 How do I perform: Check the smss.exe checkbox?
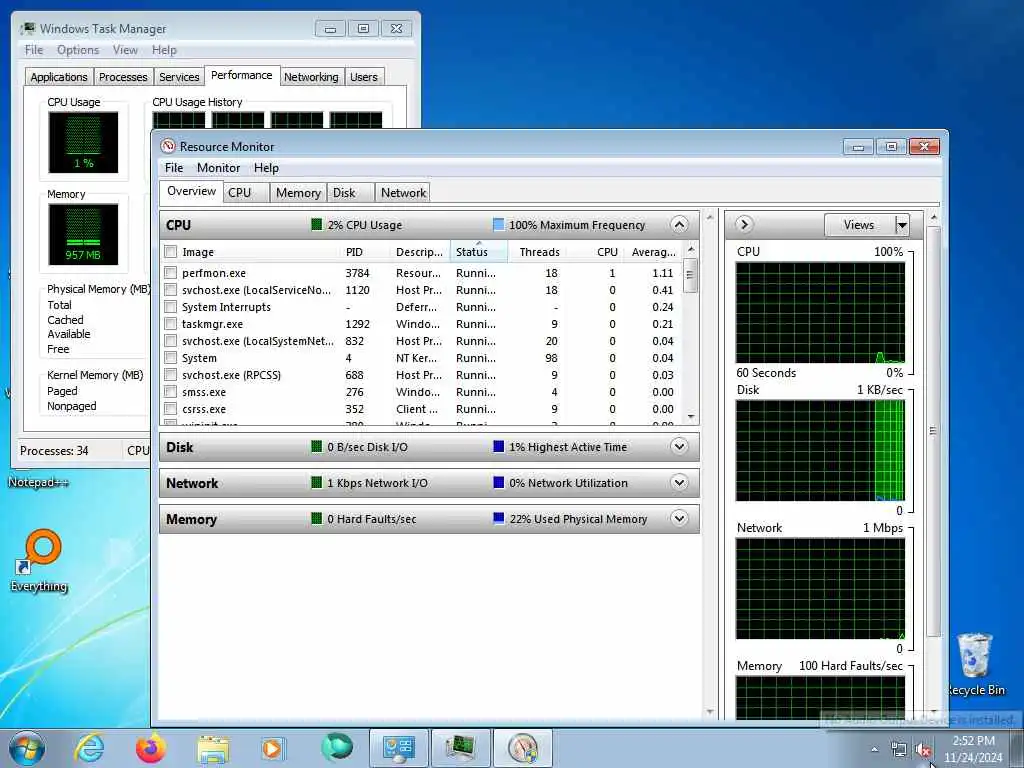click(170, 392)
